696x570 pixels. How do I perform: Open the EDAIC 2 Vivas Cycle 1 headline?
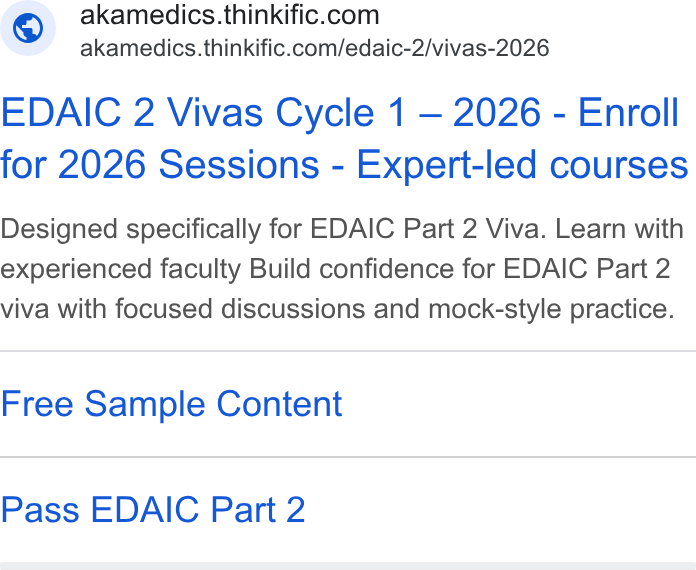[344, 139]
